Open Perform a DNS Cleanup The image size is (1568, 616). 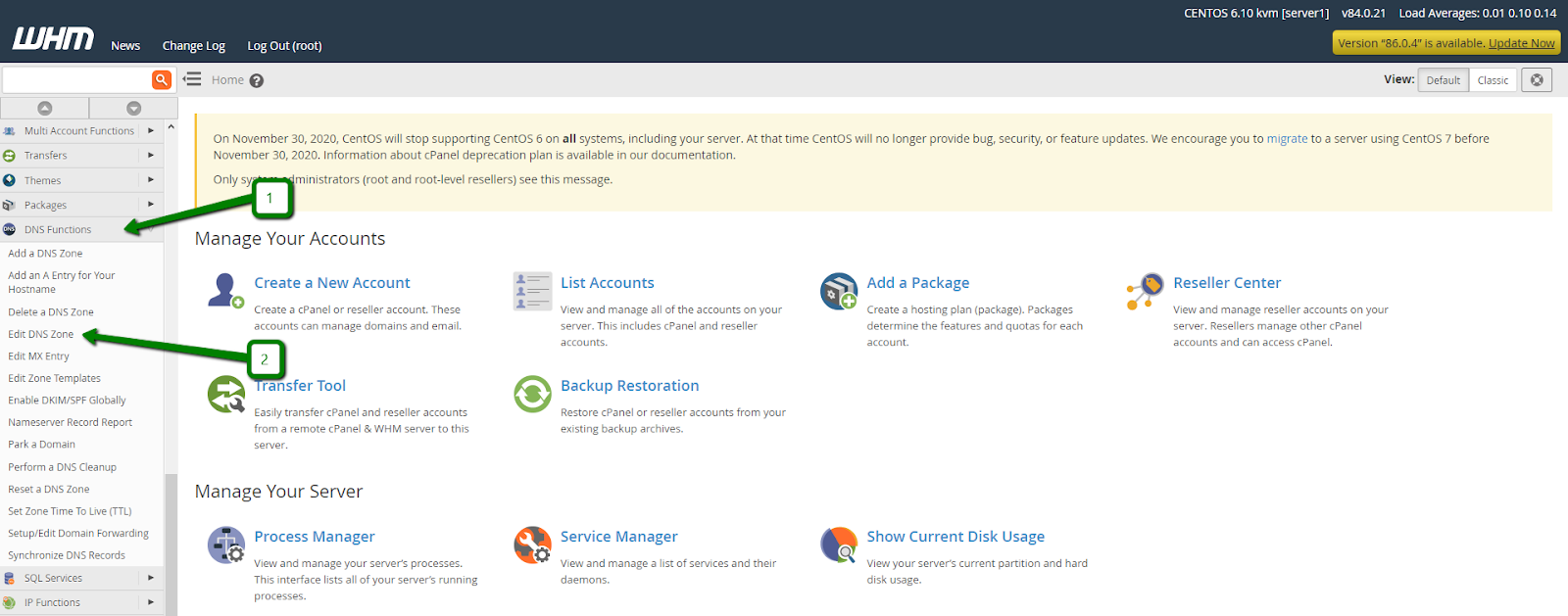pyautogui.click(x=63, y=467)
